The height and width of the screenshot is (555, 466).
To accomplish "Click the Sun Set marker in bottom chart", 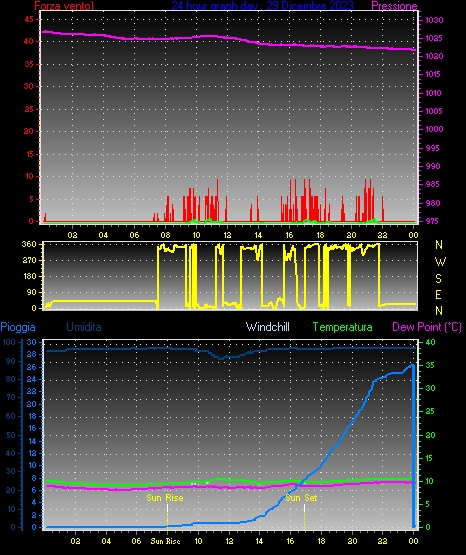I will coord(301,498).
